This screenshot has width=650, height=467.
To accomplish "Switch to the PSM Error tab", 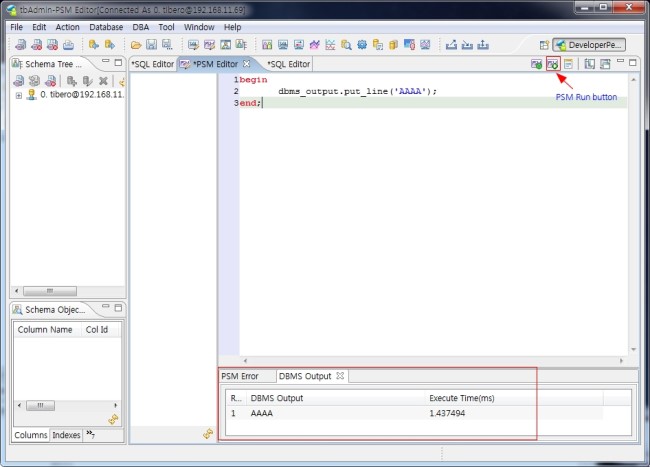I will (x=240, y=376).
